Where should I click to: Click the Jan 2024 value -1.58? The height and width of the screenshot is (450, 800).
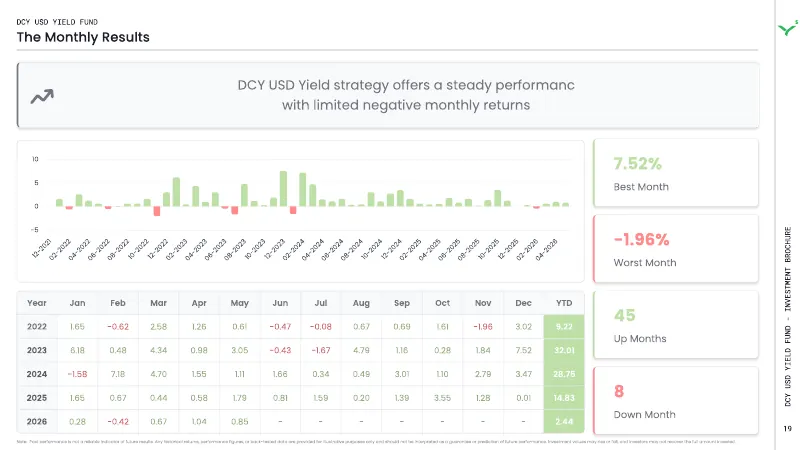pyautogui.click(x=77, y=374)
